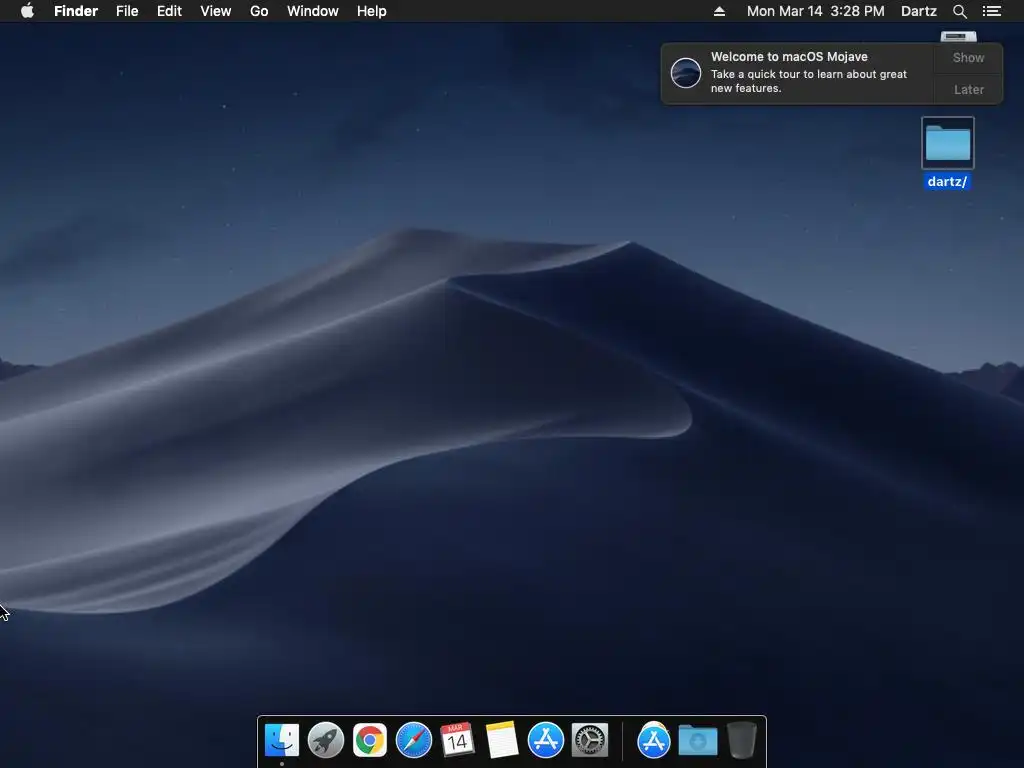
Task: Click the Mojave notification thumbnail icon
Action: pos(686,72)
